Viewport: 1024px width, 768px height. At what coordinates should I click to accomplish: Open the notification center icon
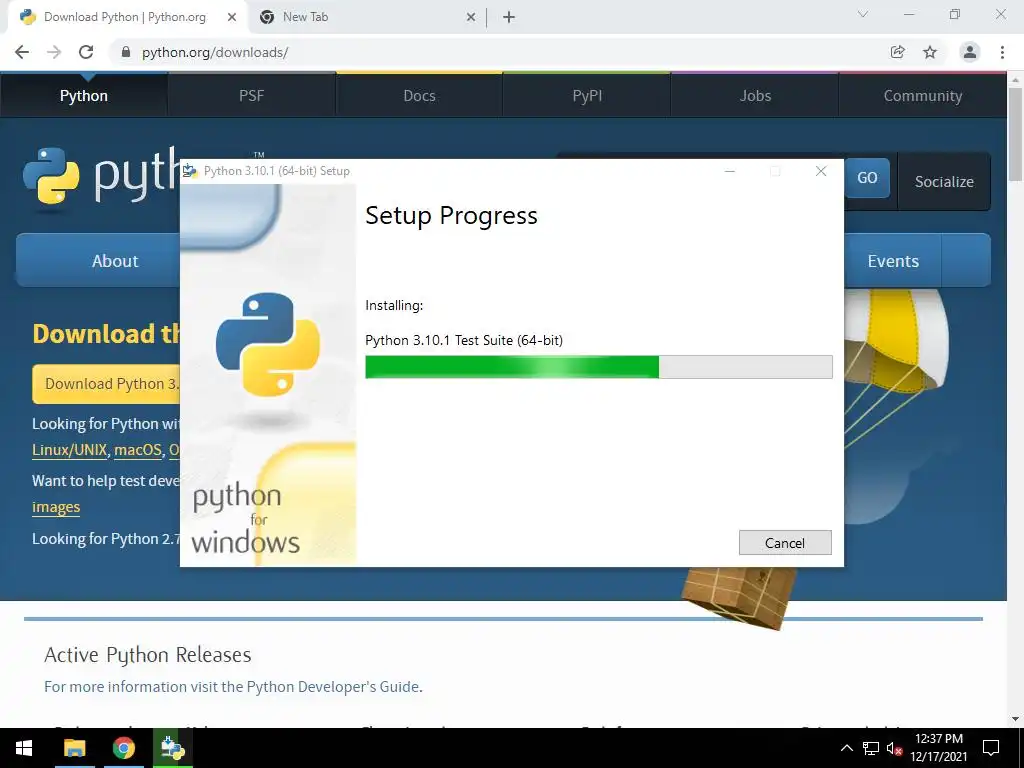[991, 748]
